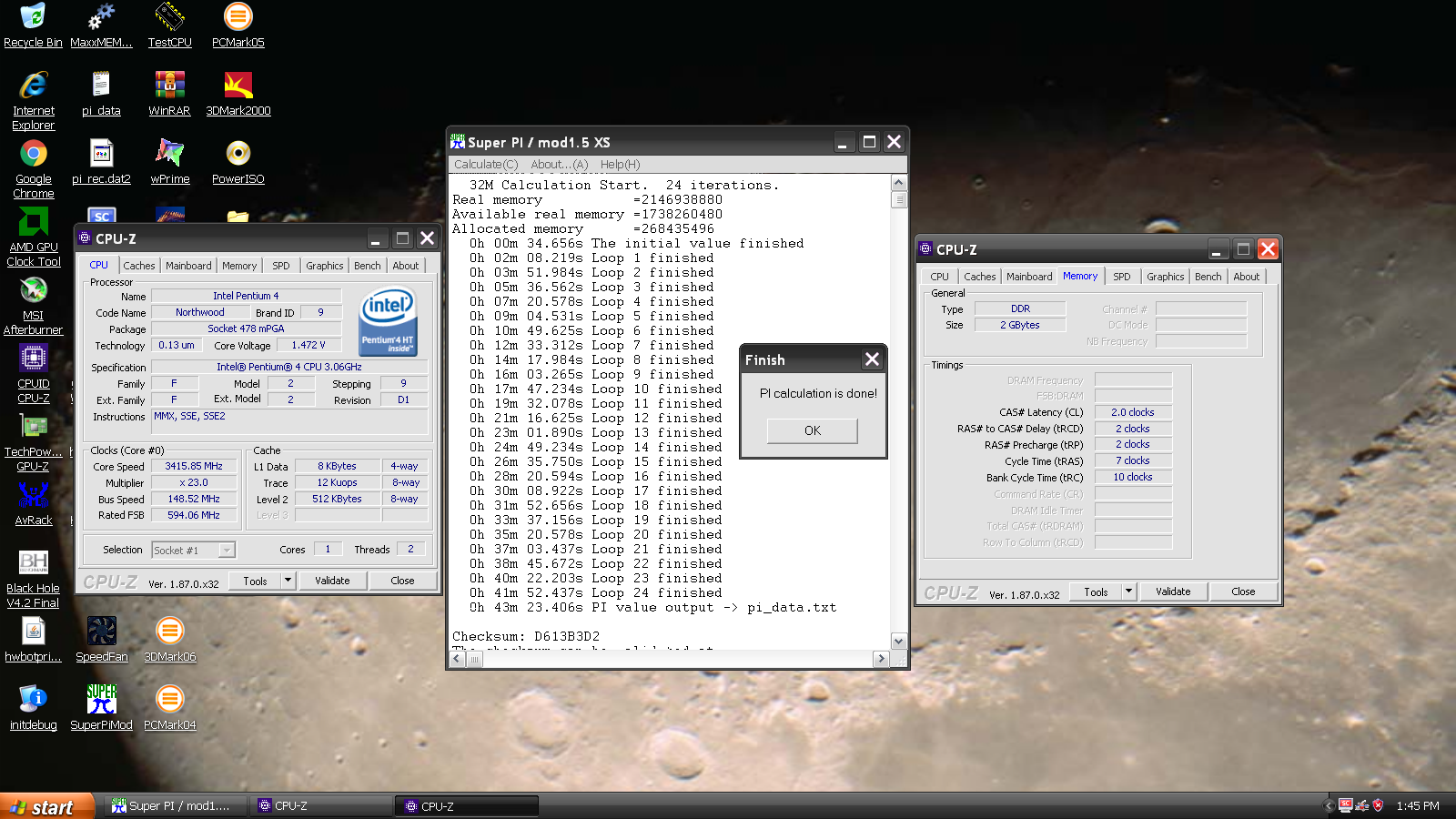The height and width of the screenshot is (819, 1456).
Task: Open Calculate menu in Super PI
Action: pyautogui.click(x=486, y=165)
